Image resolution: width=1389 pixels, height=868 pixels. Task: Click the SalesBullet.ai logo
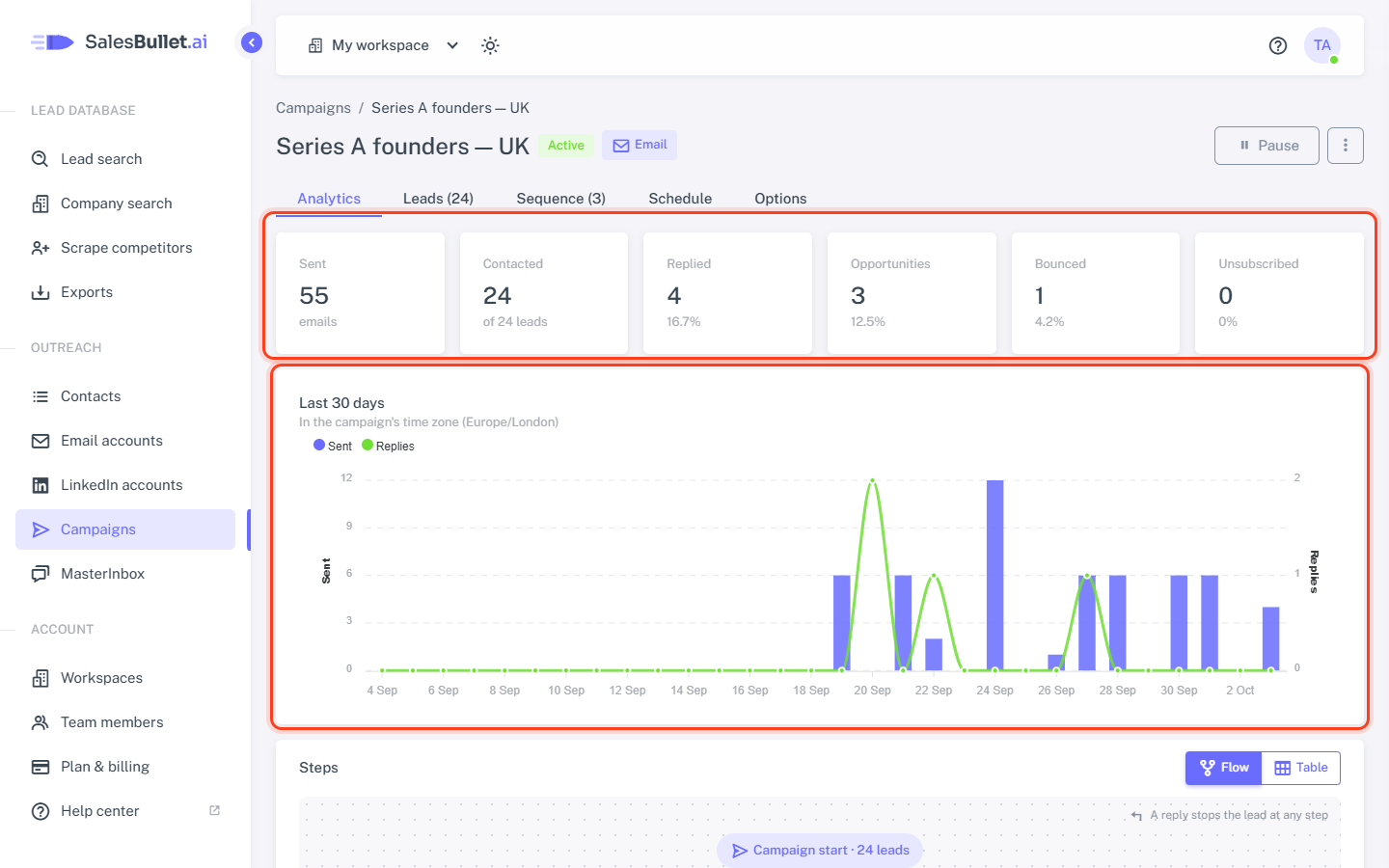119,42
